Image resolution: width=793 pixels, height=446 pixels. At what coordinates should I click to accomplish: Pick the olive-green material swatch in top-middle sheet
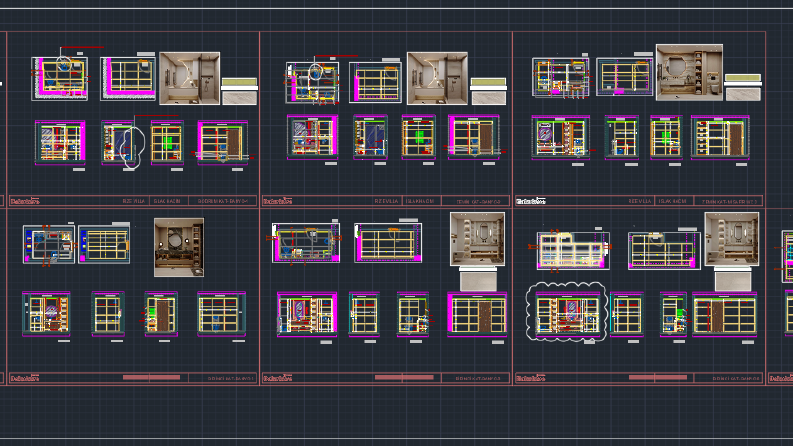(x=489, y=82)
